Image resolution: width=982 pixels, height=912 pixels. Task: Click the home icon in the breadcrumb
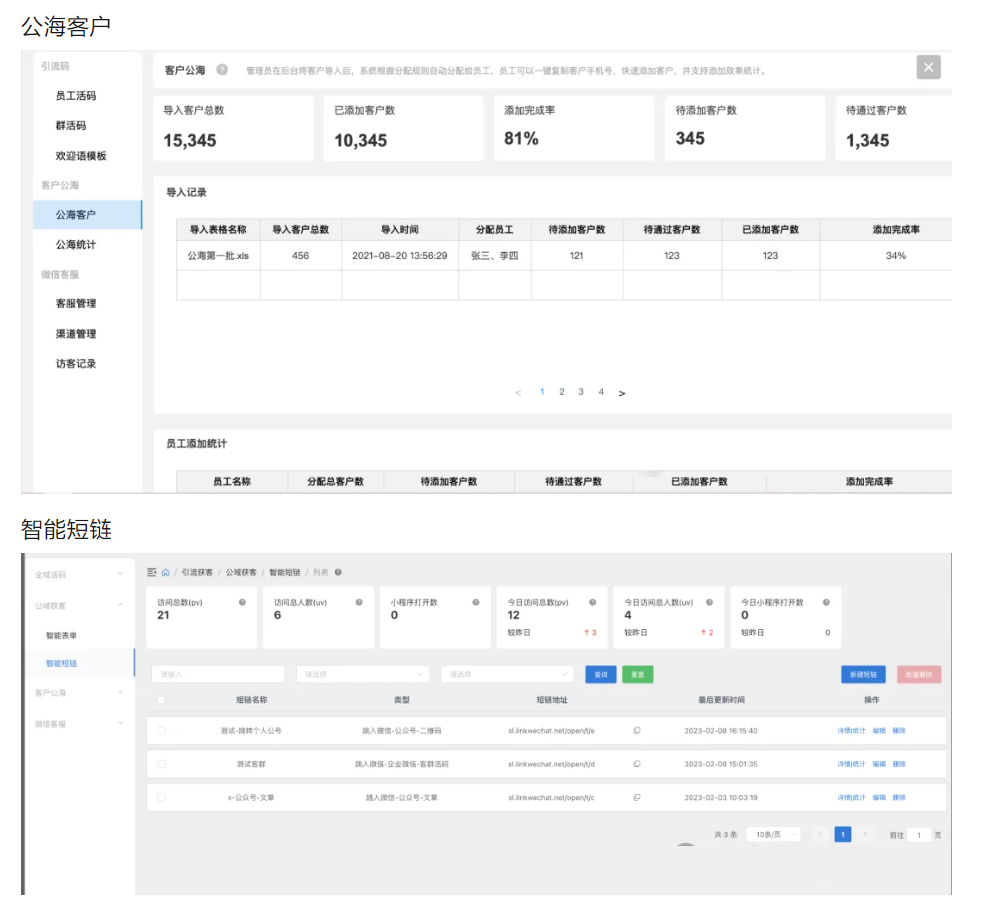pos(165,572)
